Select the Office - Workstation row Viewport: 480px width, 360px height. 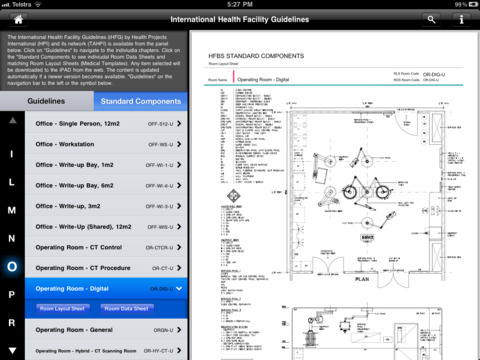click(x=106, y=144)
